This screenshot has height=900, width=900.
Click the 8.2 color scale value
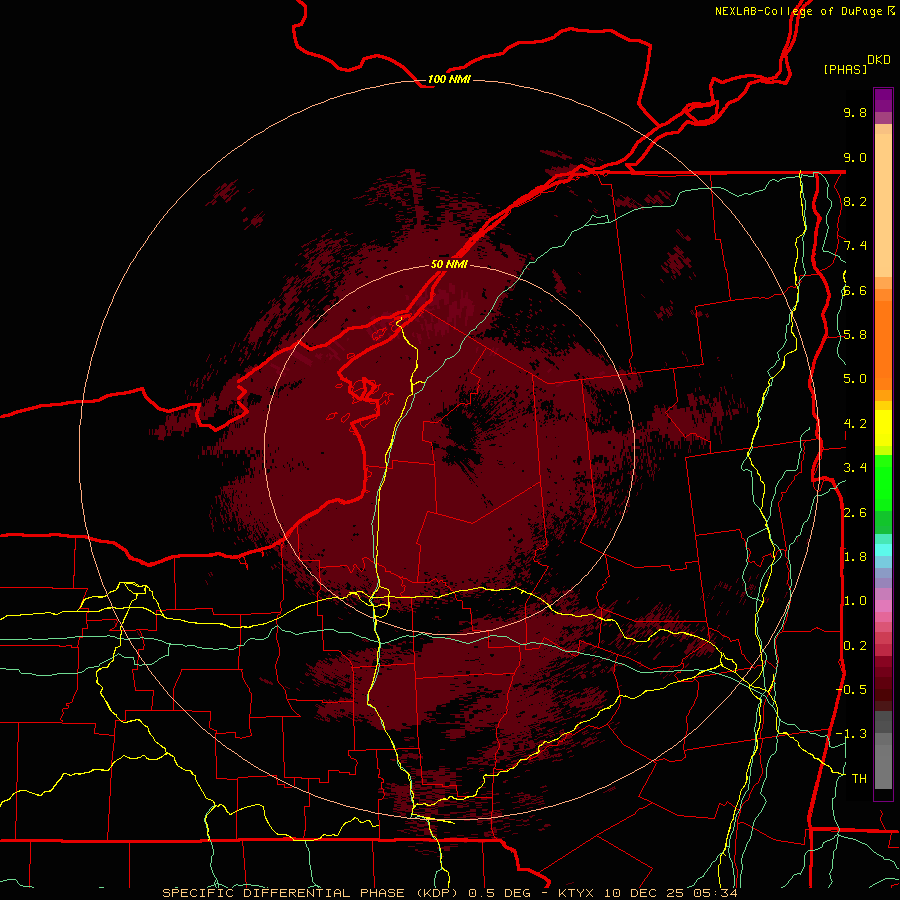tap(855, 201)
